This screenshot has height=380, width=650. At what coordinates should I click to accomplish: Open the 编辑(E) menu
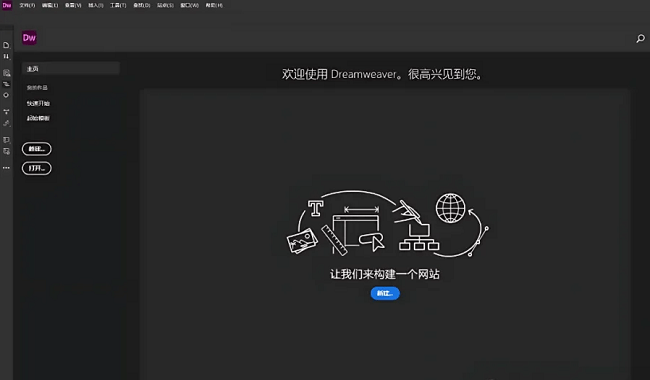tap(50, 5)
